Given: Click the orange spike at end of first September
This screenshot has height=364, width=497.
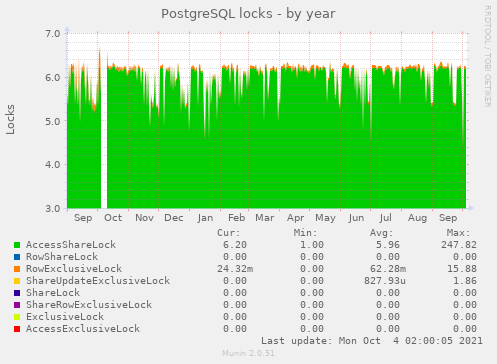Looking at the screenshot, I should (99, 58).
